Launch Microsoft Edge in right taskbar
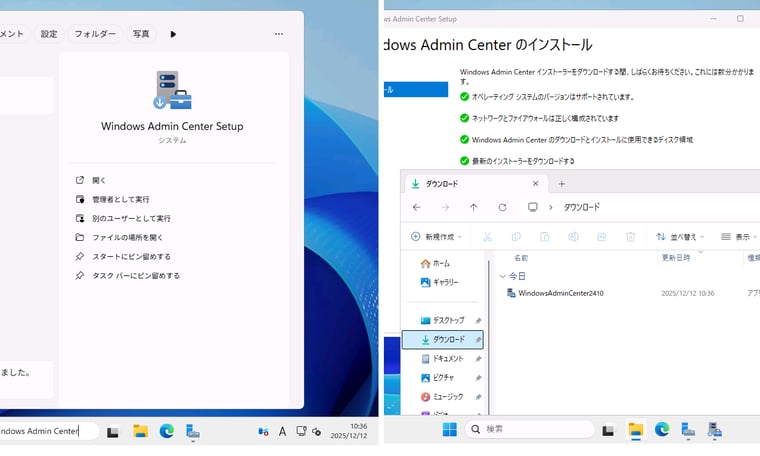This screenshot has height=456, width=760. pyautogui.click(x=662, y=429)
